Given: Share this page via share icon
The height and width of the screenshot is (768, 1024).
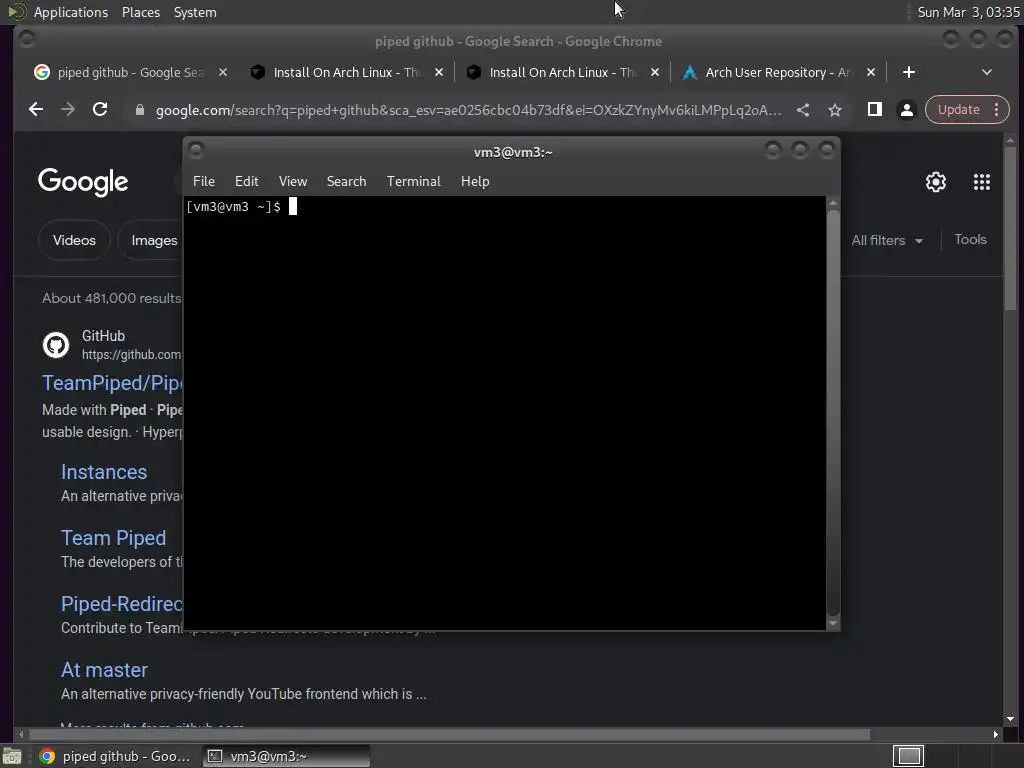Looking at the screenshot, I should pyautogui.click(x=803, y=110).
